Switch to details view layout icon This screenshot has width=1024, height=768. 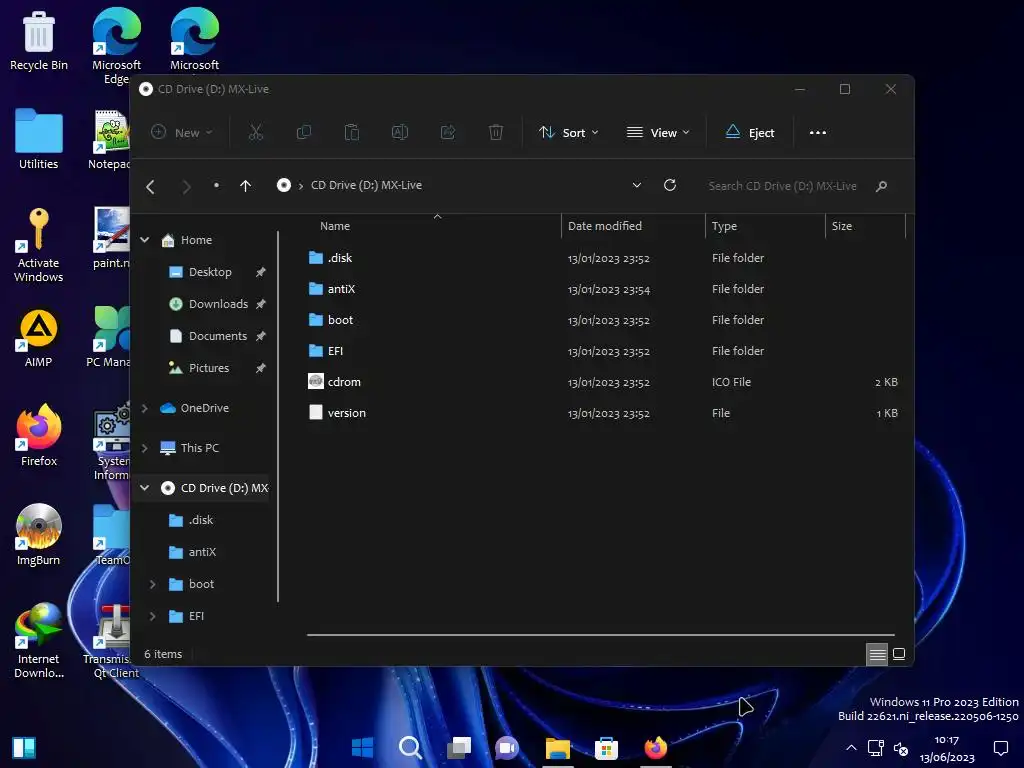coord(877,654)
